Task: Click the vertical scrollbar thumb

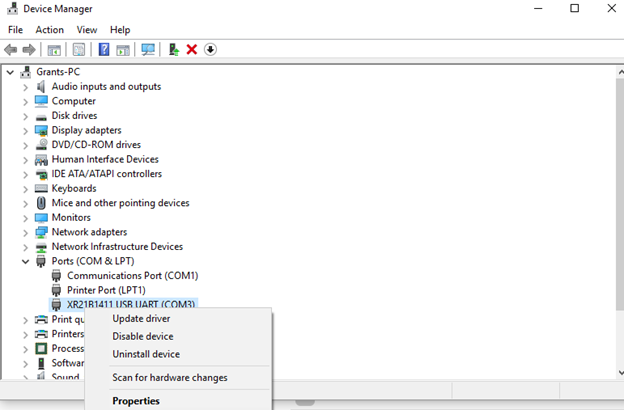Action: click(x=620, y=194)
